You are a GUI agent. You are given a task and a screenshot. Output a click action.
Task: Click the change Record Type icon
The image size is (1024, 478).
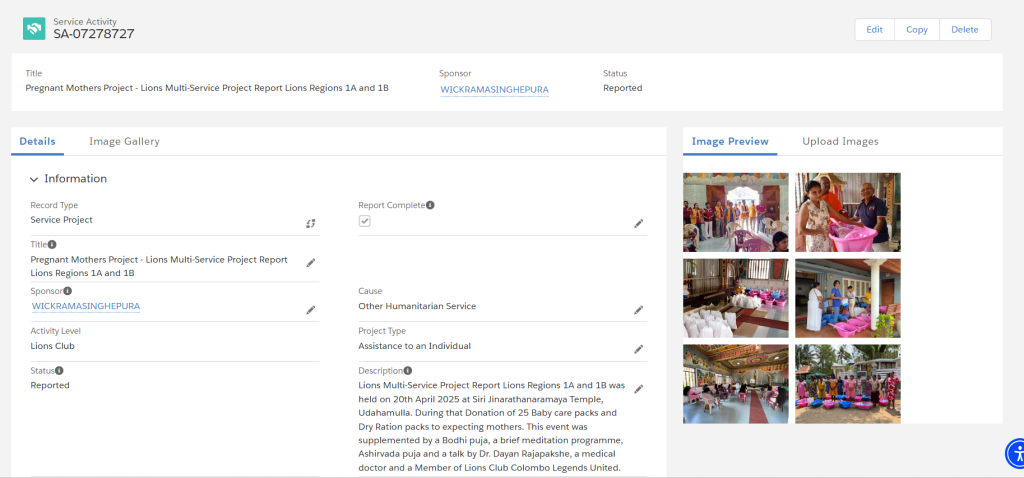(311, 223)
